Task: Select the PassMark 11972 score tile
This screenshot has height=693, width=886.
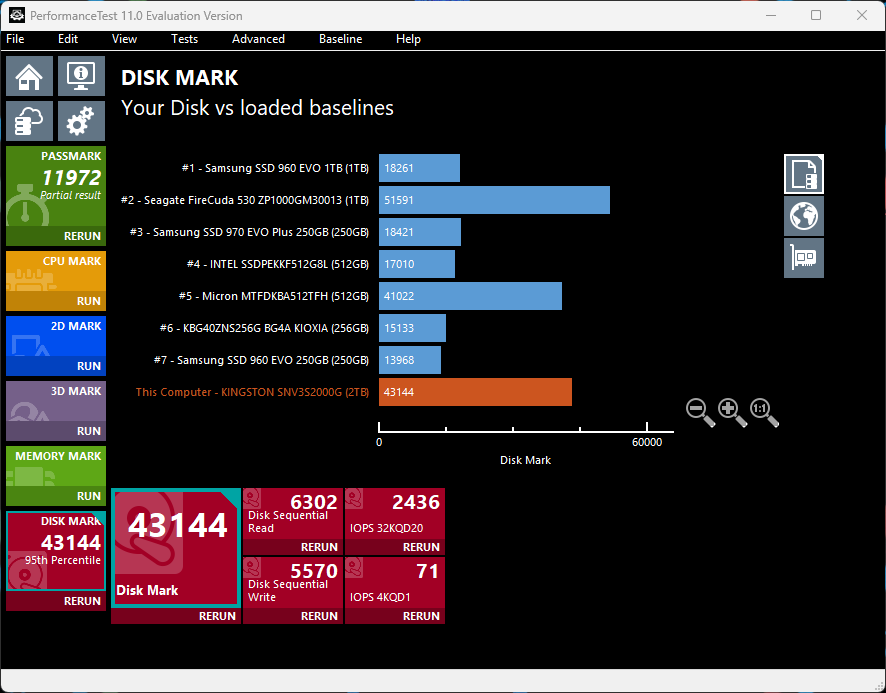Action: click(x=56, y=187)
